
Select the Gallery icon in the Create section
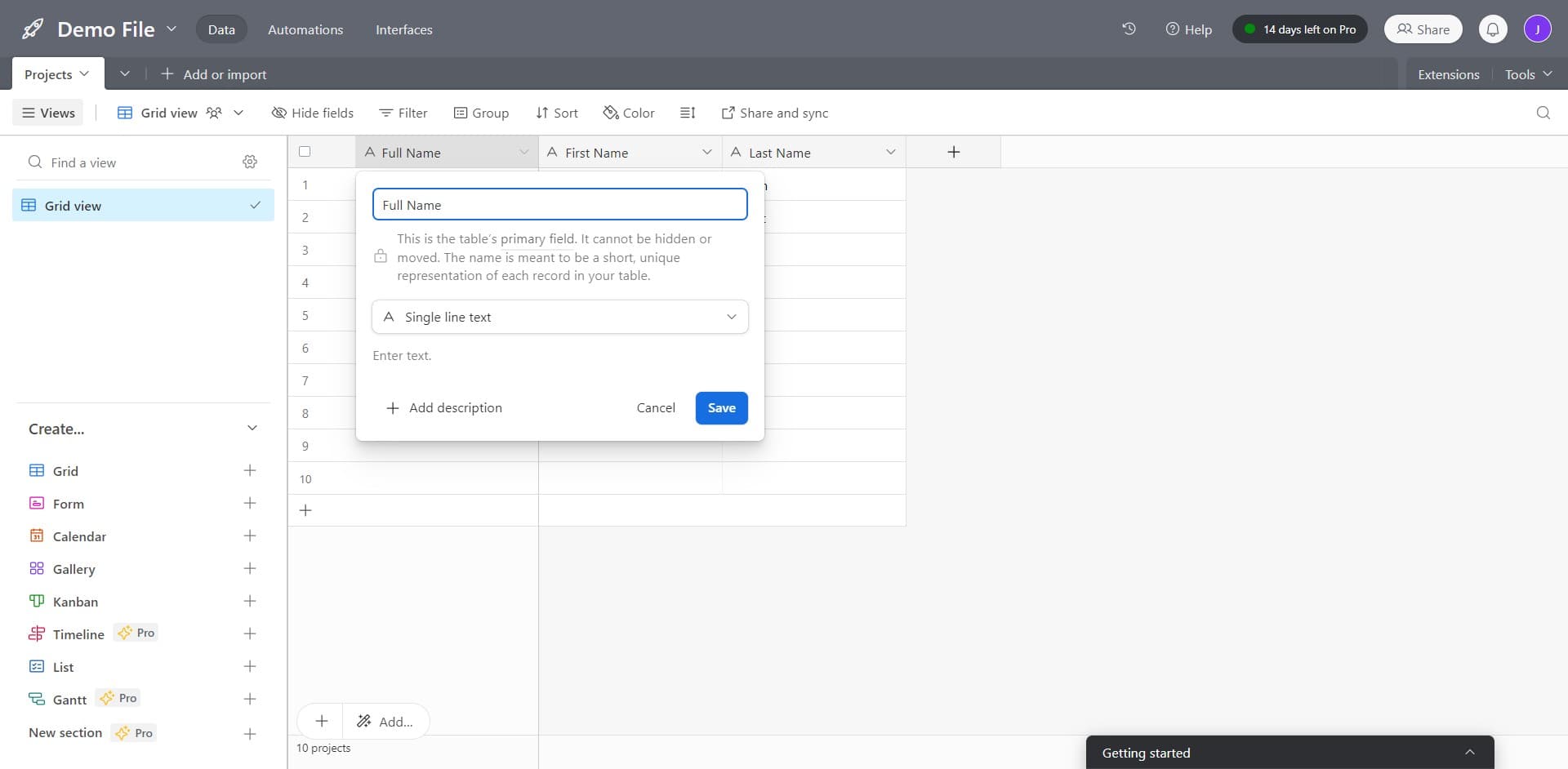tap(37, 569)
